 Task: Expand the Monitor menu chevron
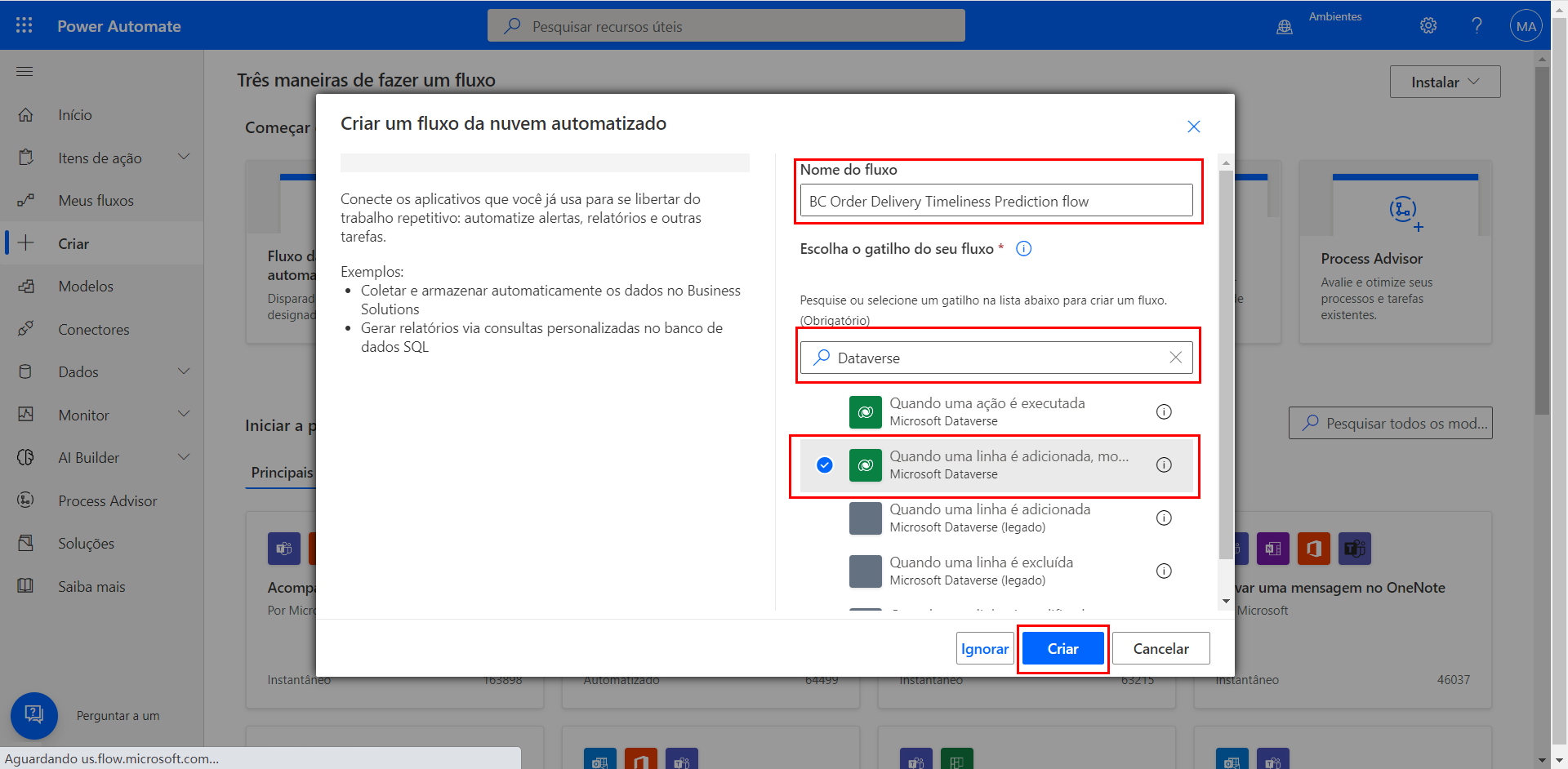(x=184, y=414)
